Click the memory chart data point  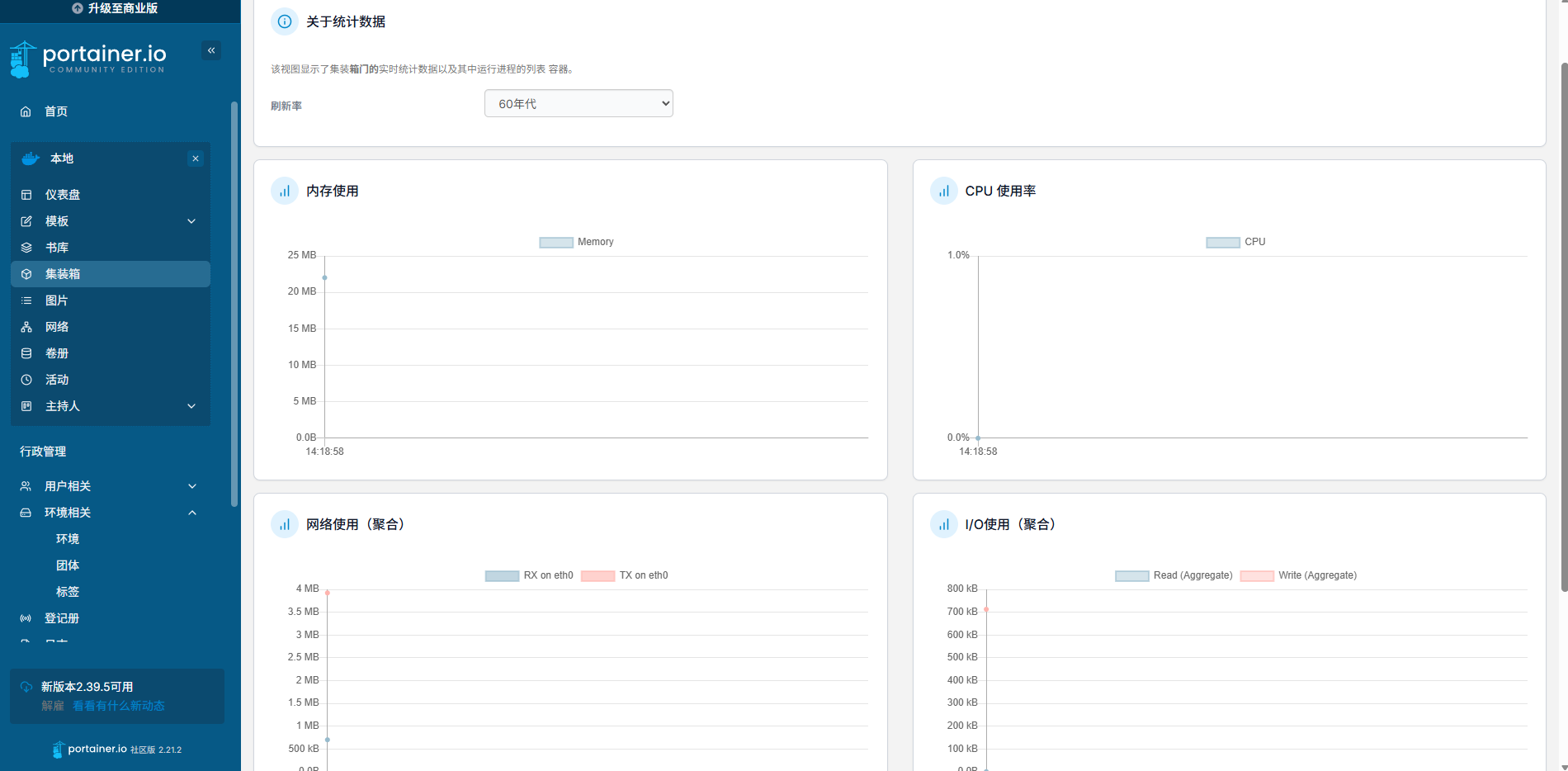coord(325,277)
